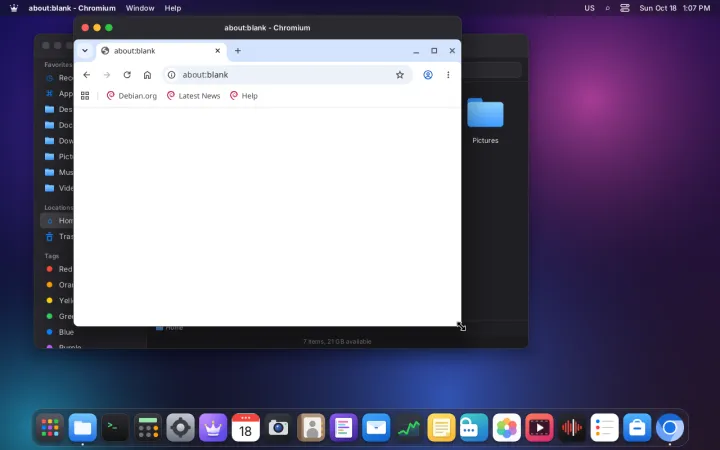
Task: Open the about:blank - Chromium app menu
Action: (x=72, y=8)
